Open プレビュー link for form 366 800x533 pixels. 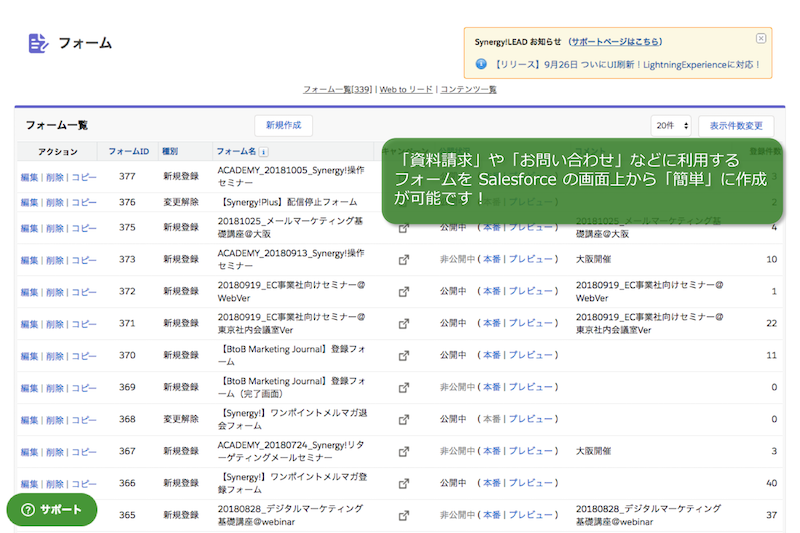[531, 483]
